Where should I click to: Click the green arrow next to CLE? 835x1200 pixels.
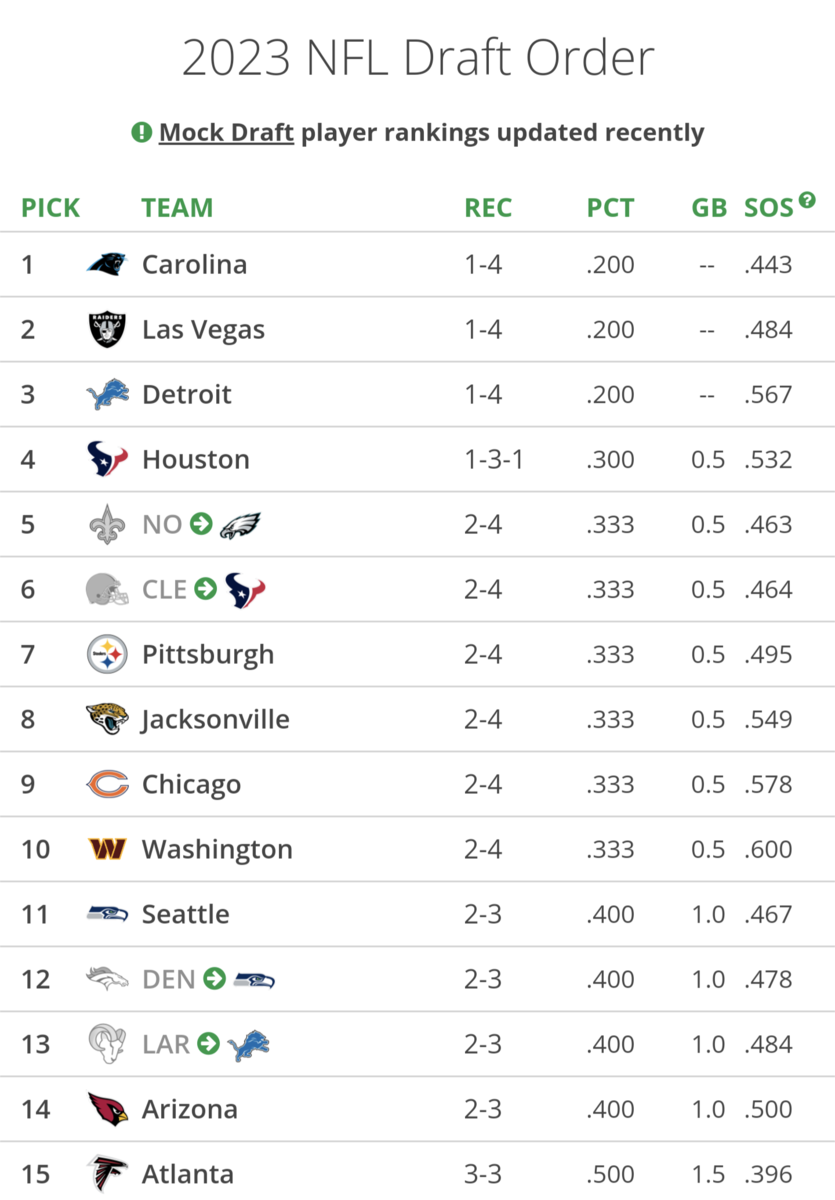(206, 589)
